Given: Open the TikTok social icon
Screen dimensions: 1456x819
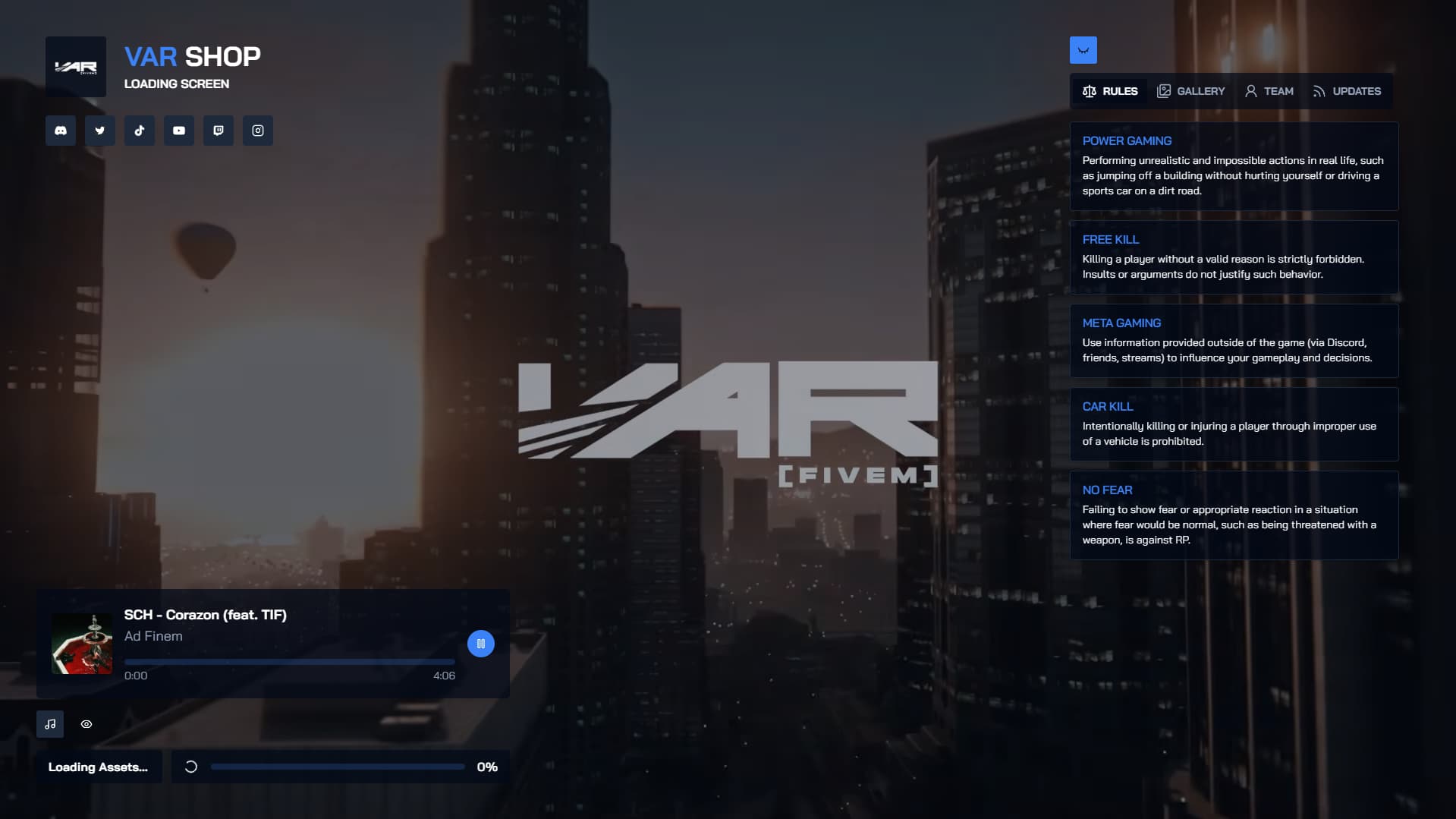Looking at the screenshot, I should point(139,131).
